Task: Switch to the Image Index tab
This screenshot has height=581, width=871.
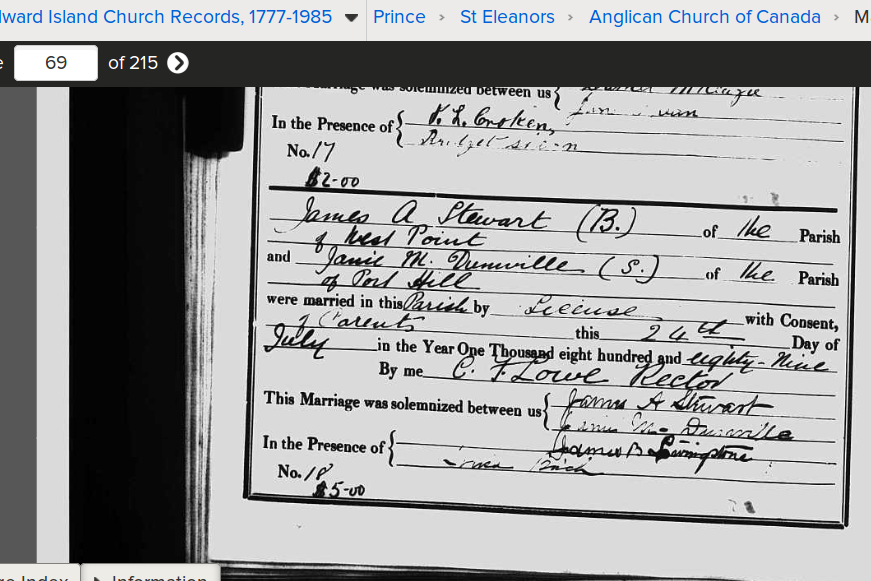Action: tap(34, 577)
